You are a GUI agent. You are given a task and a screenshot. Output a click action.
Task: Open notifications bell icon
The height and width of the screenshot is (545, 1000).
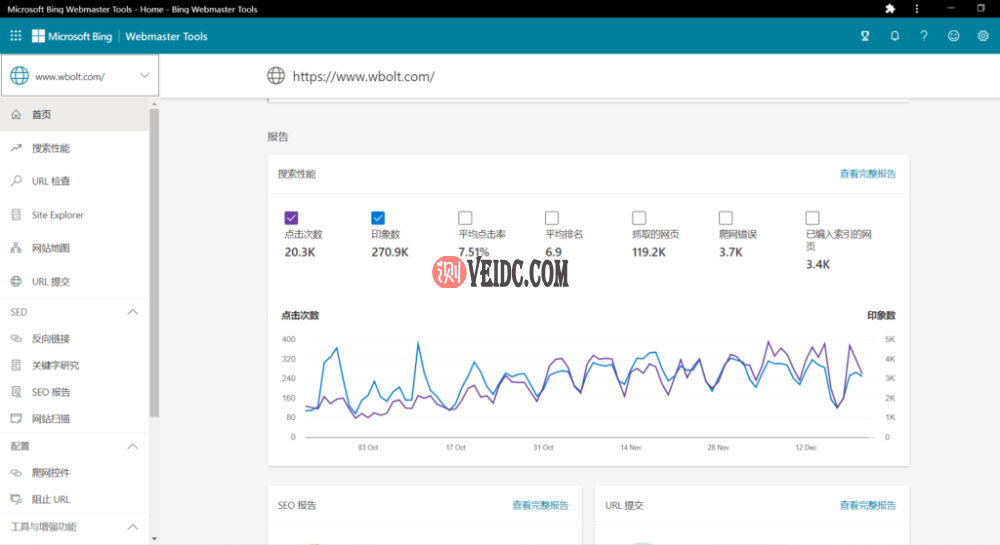[x=895, y=36]
